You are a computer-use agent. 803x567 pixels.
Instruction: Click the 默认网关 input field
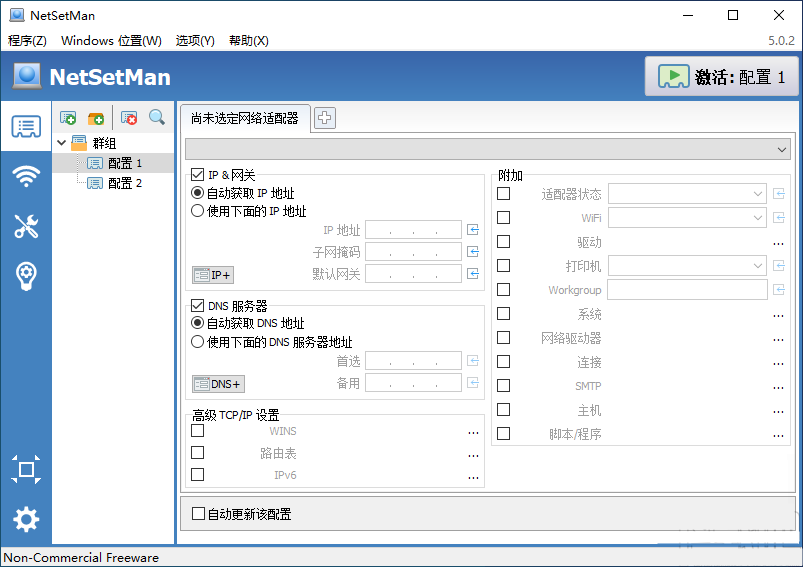[413, 274]
